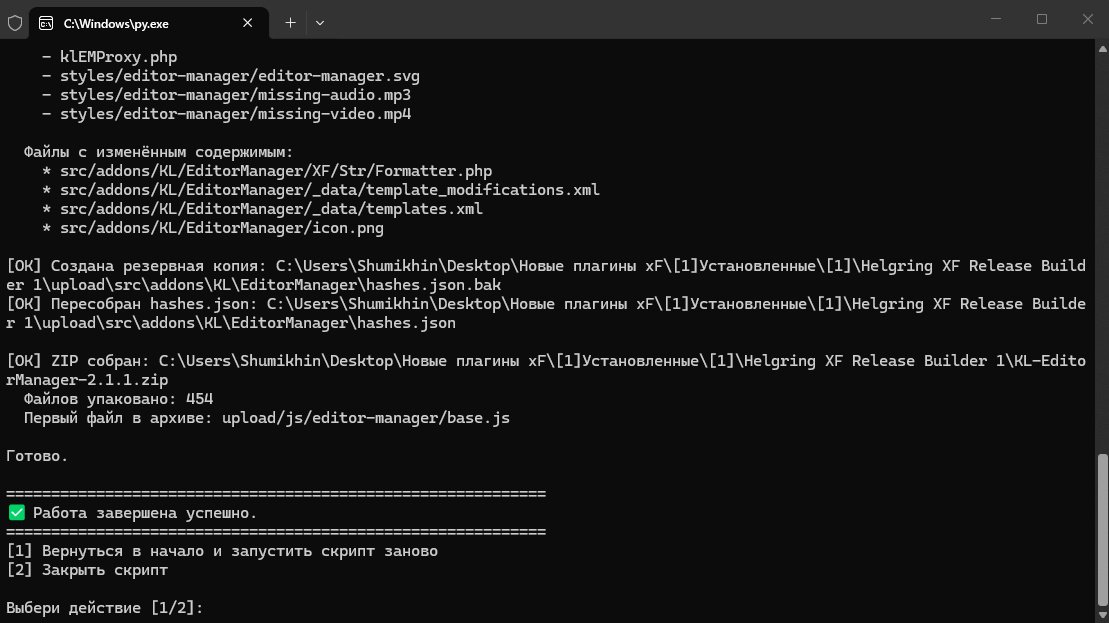
Task: Click the administrator shield icon in title bar
Action: pos(15,23)
